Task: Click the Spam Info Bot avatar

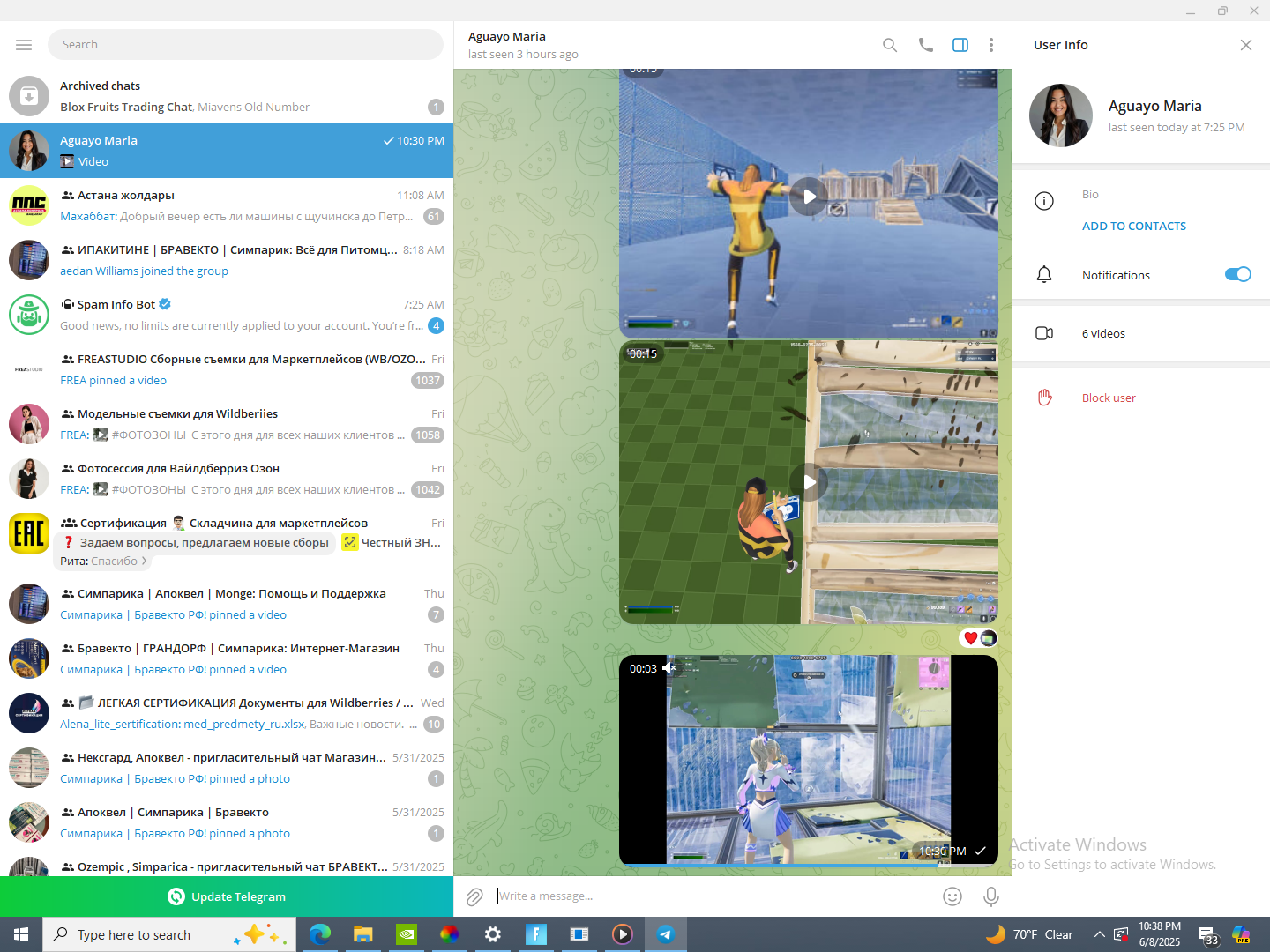Action: (x=29, y=315)
